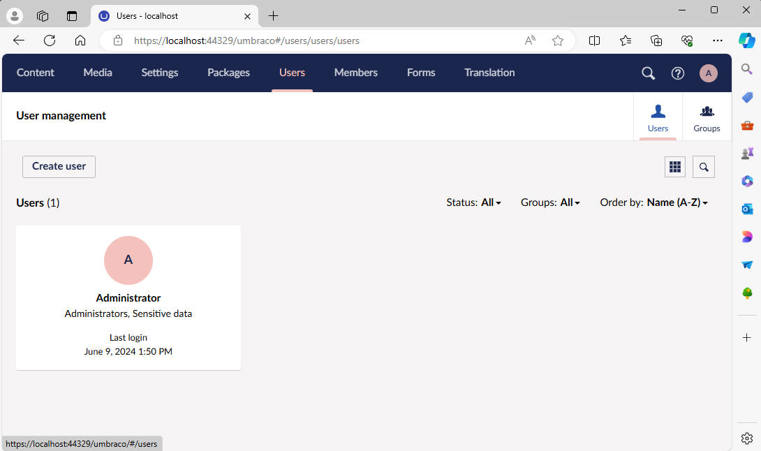Open the Settings section
This screenshot has width=761, height=451.
(159, 72)
